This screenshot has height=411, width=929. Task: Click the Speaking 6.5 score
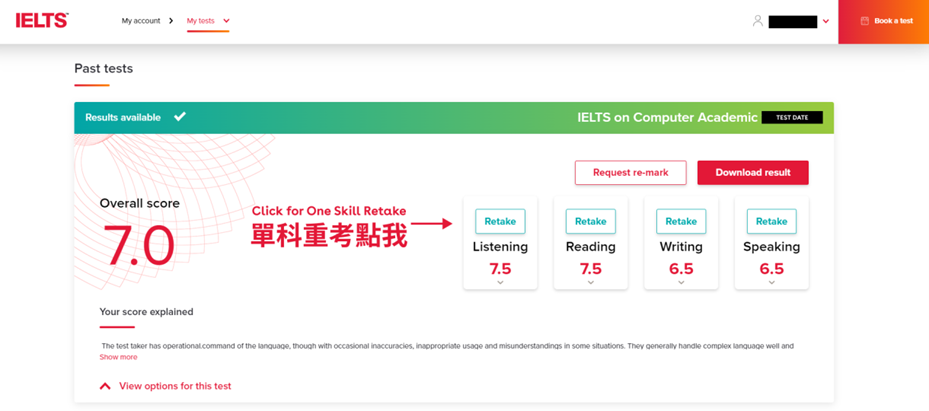click(771, 268)
